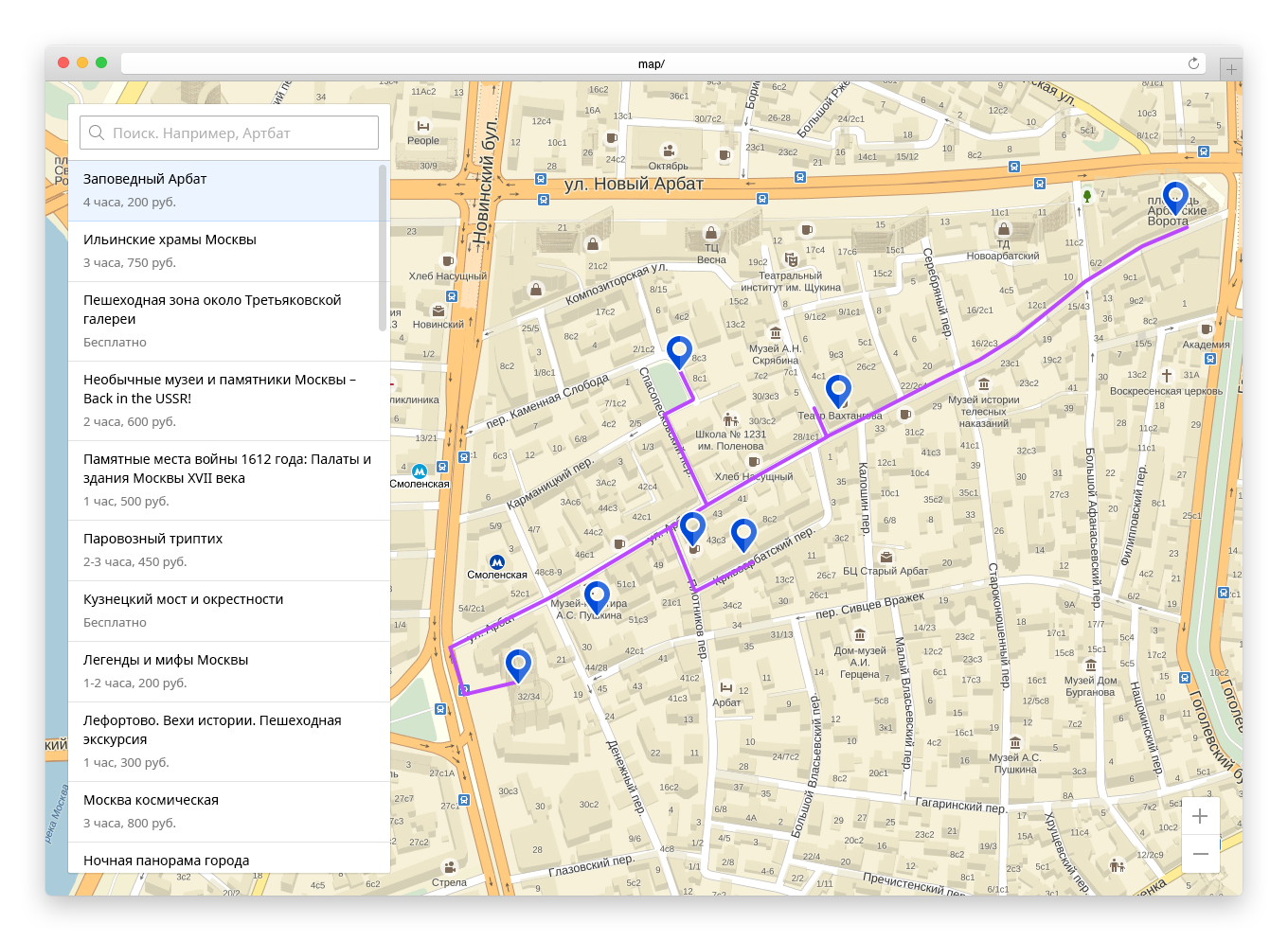Click the Смоленская blue-line metro icon
Image resolution: width=1288 pixels, height=941 pixels.
click(497, 562)
